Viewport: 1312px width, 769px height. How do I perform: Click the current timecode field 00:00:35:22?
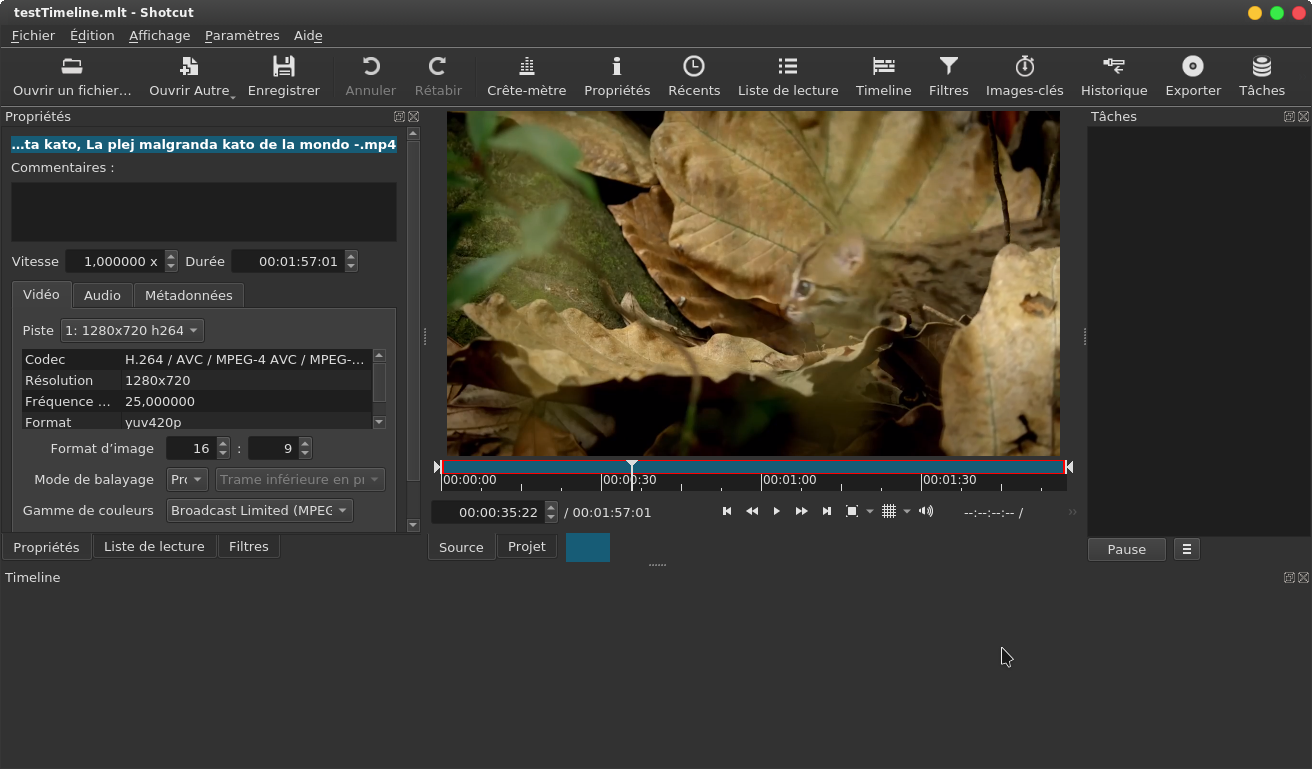coord(488,512)
